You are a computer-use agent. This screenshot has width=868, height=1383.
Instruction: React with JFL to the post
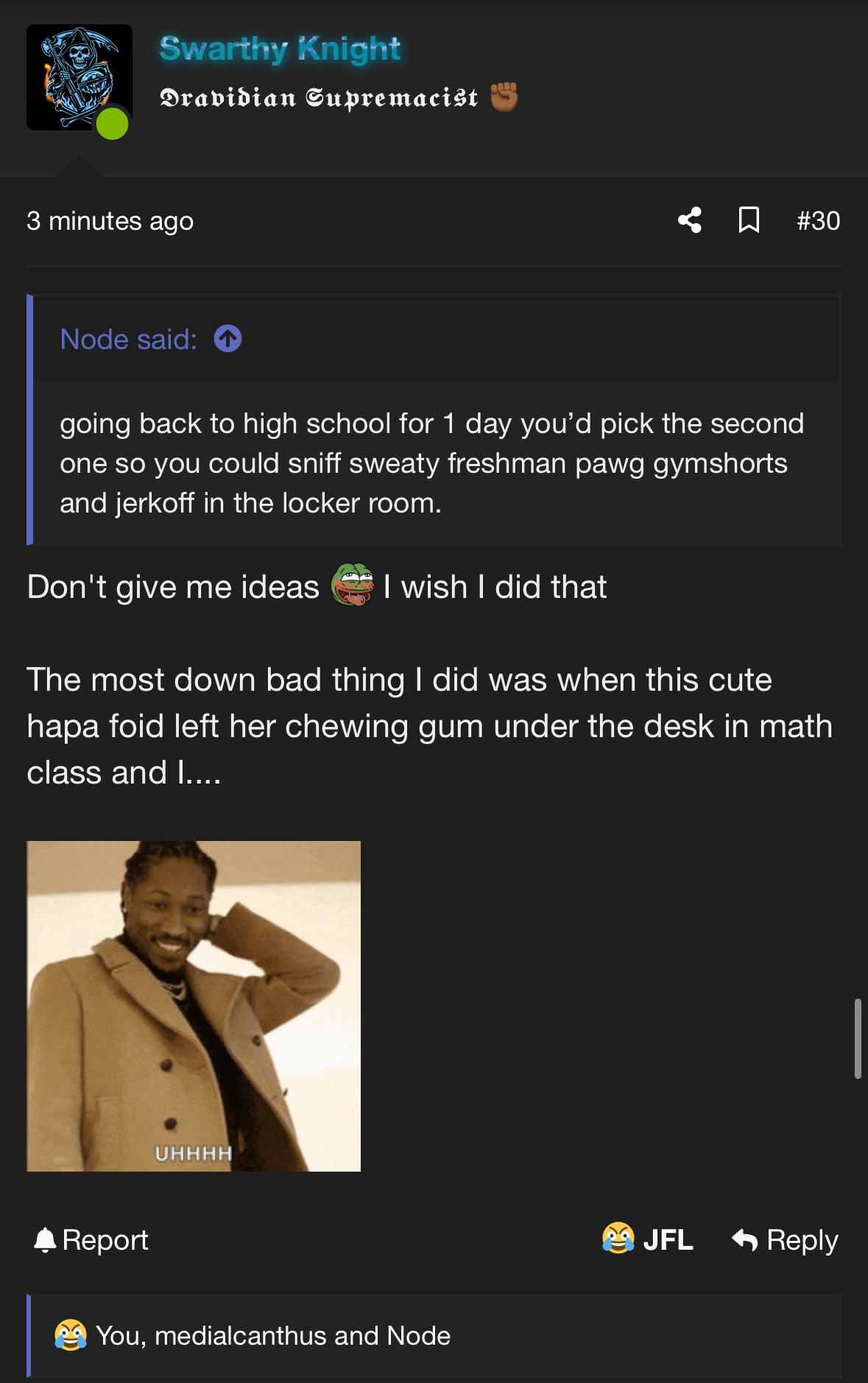pyautogui.click(x=648, y=1239)
